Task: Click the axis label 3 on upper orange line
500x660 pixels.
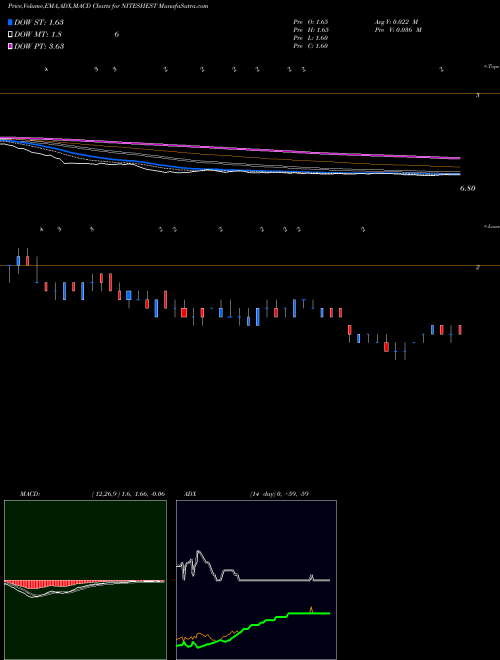Action: pyautogui.click(x=477, y=96)
